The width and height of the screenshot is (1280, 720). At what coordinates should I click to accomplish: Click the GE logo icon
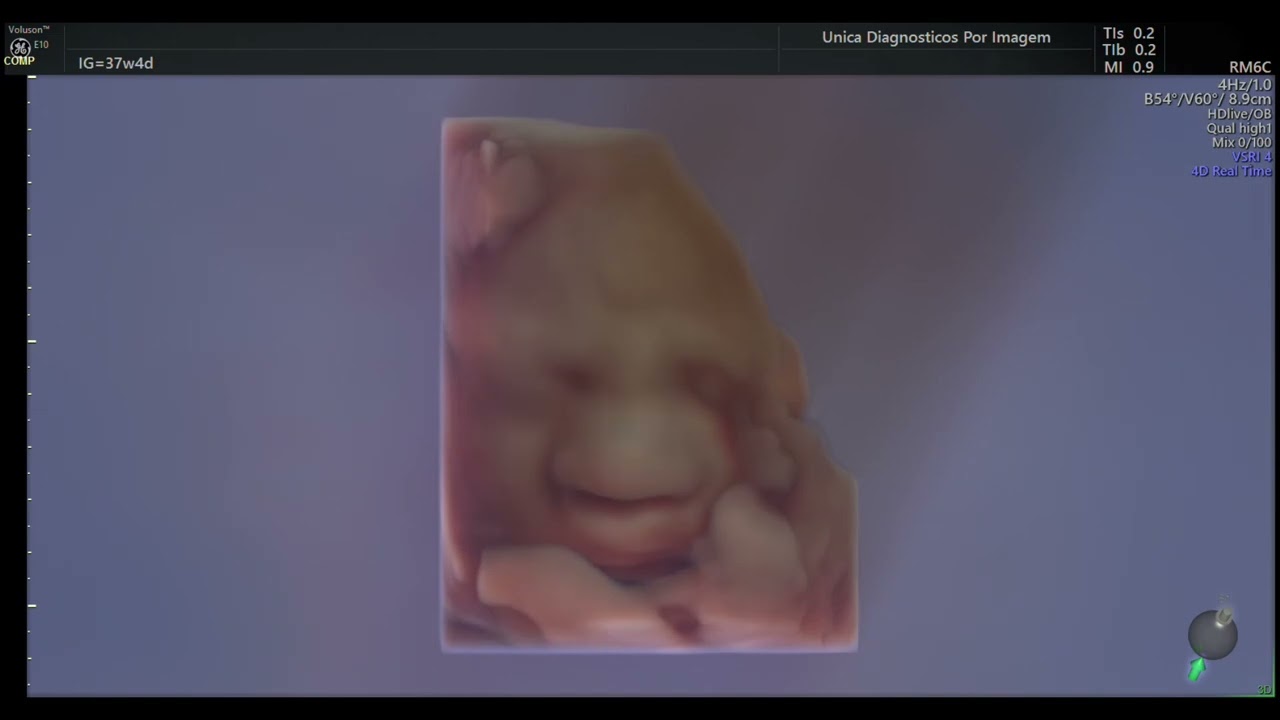coord(19,47)
